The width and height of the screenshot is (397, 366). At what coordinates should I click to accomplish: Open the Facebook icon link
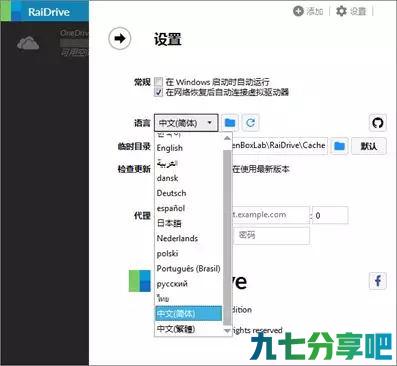378,280
